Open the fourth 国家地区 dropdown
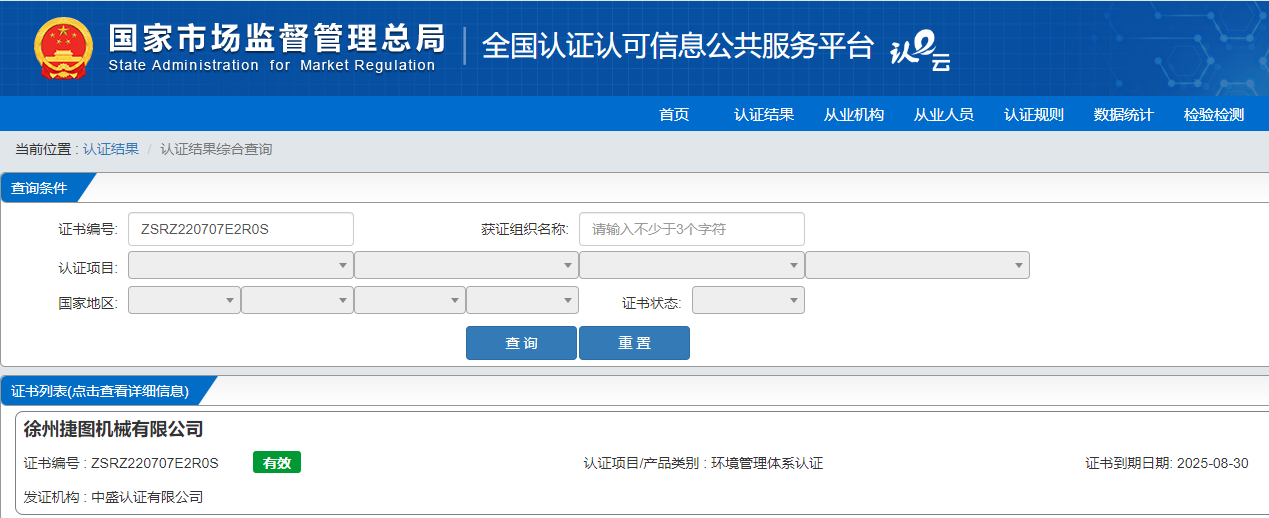1269x518 pixels. click(522, 300)
